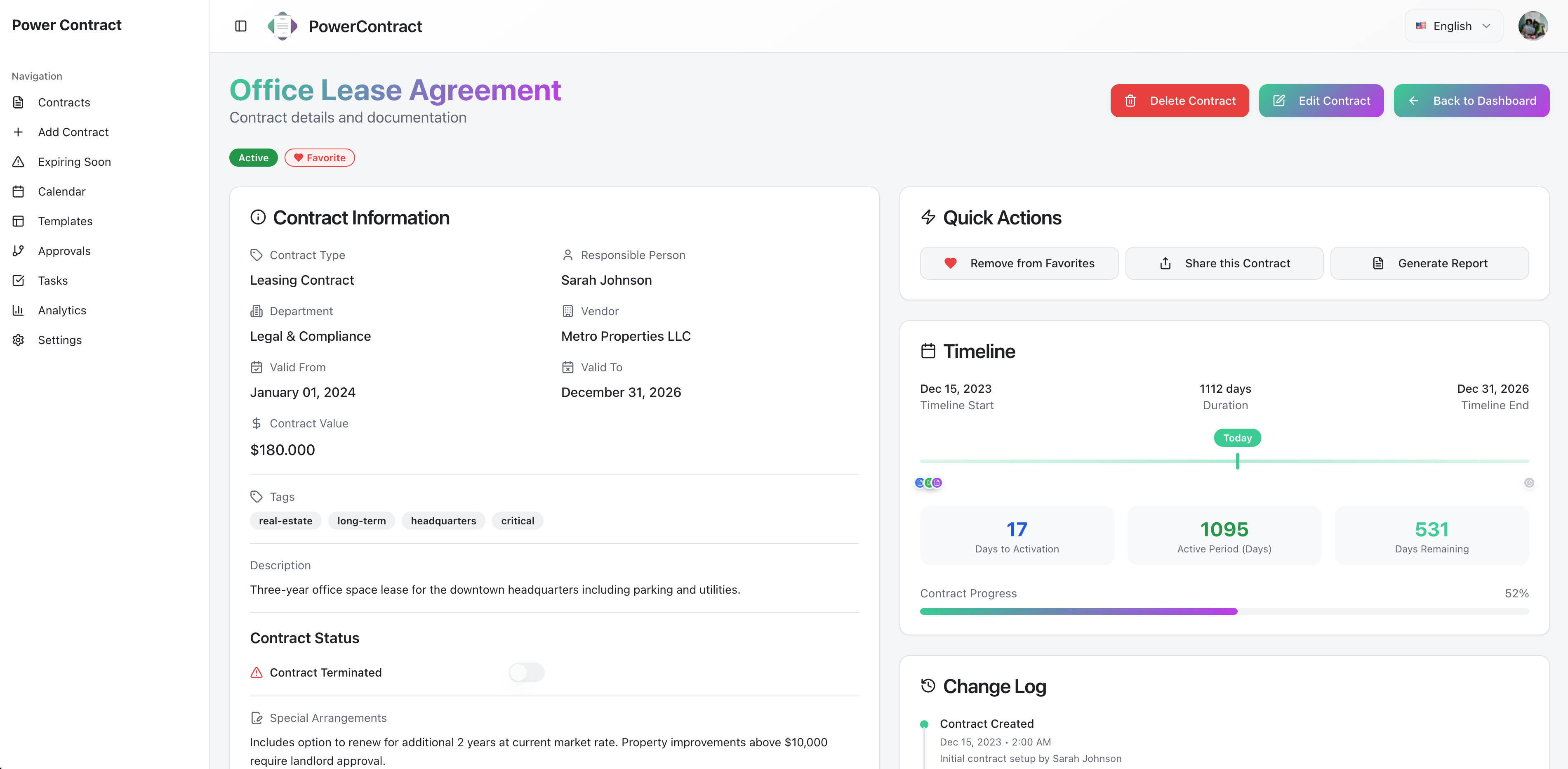Screen dimensions: 1568x769
Task: Toggle the Favorite heart badge
Action: (320, 157)
